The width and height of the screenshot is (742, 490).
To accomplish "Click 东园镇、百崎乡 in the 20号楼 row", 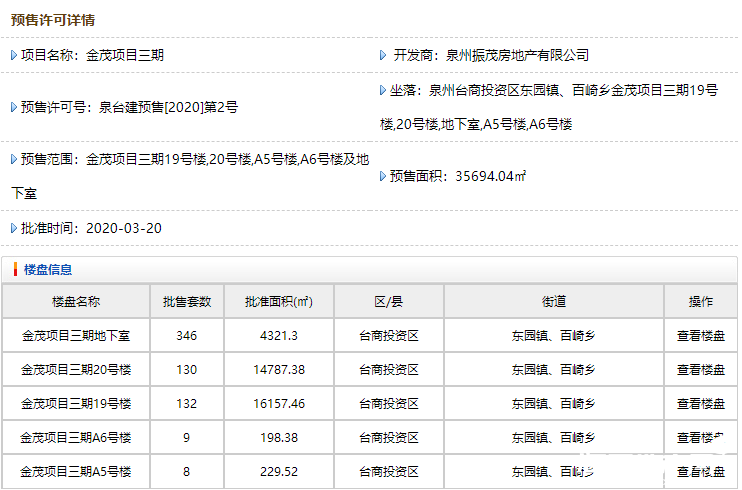I will click(x=553, y=370).
